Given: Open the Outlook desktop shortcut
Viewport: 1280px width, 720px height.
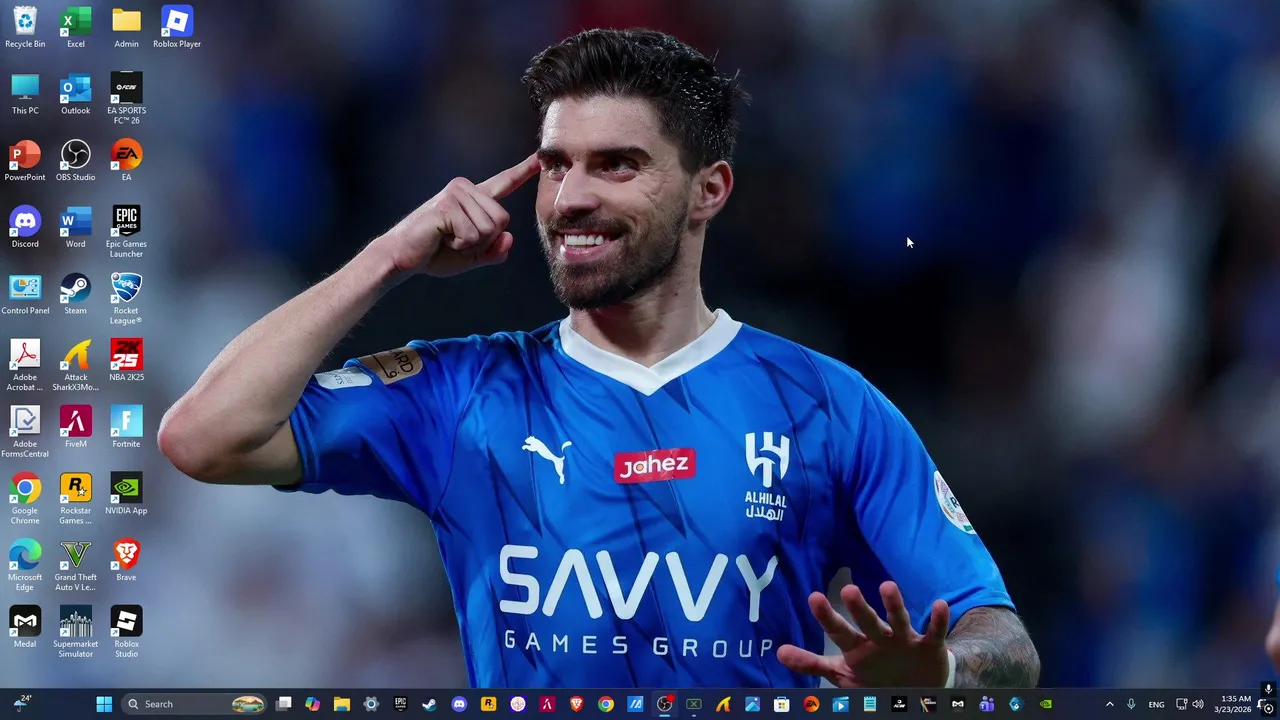Looking at the screenshot, I should [76, 94].
